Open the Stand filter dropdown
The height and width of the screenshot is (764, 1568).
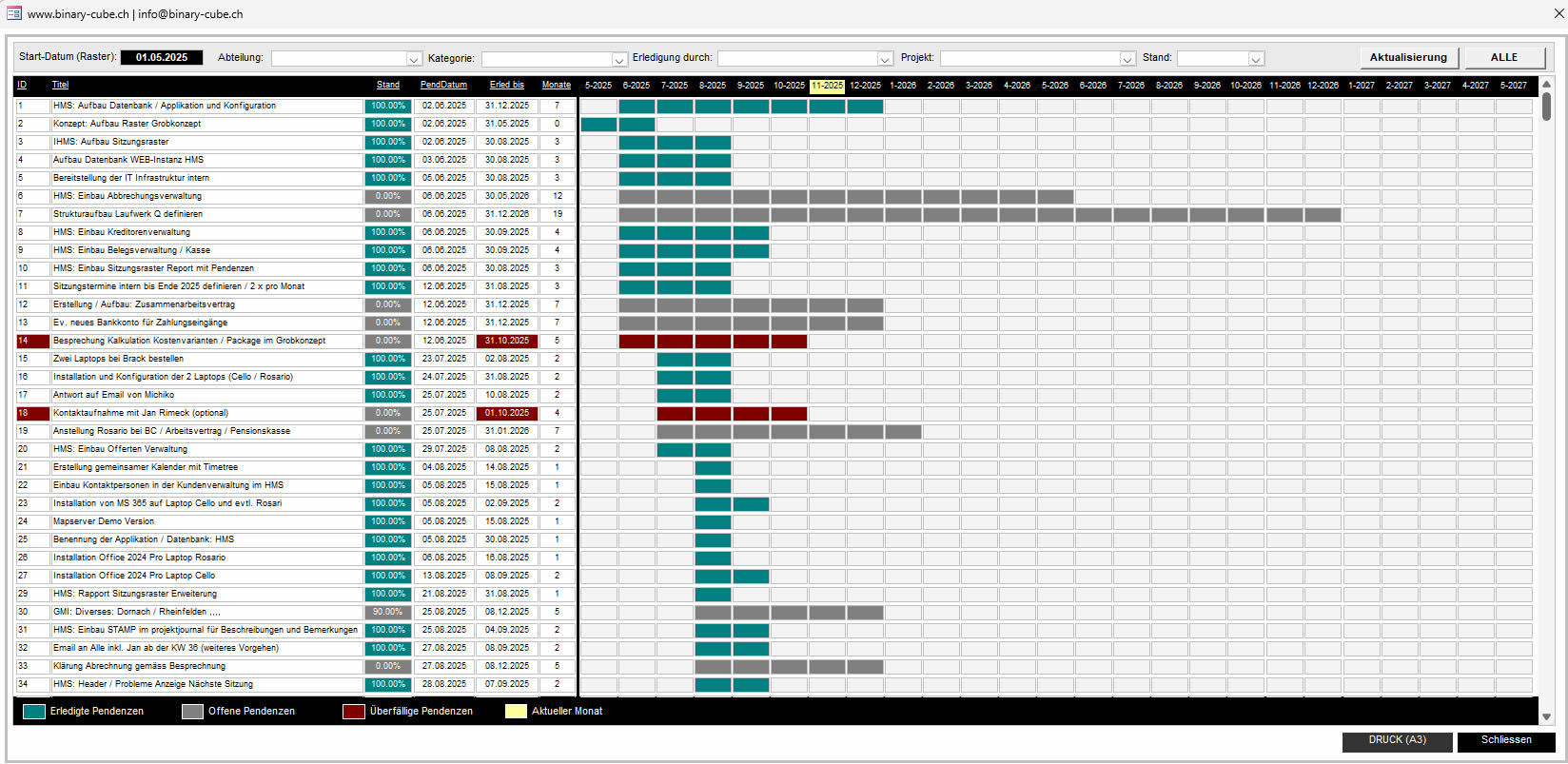(x=1256, y=59)
